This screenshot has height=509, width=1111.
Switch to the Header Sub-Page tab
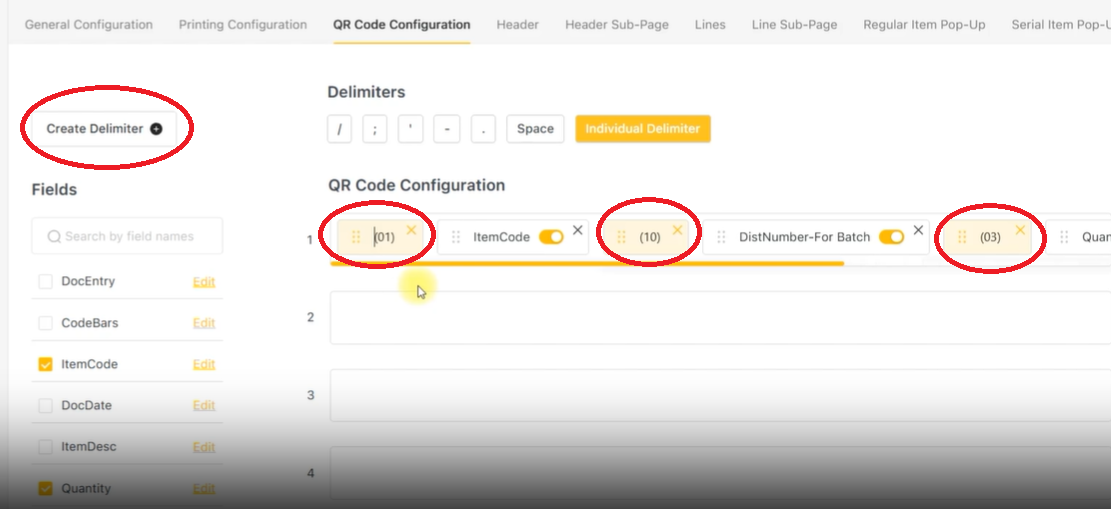tap(617, 24)
